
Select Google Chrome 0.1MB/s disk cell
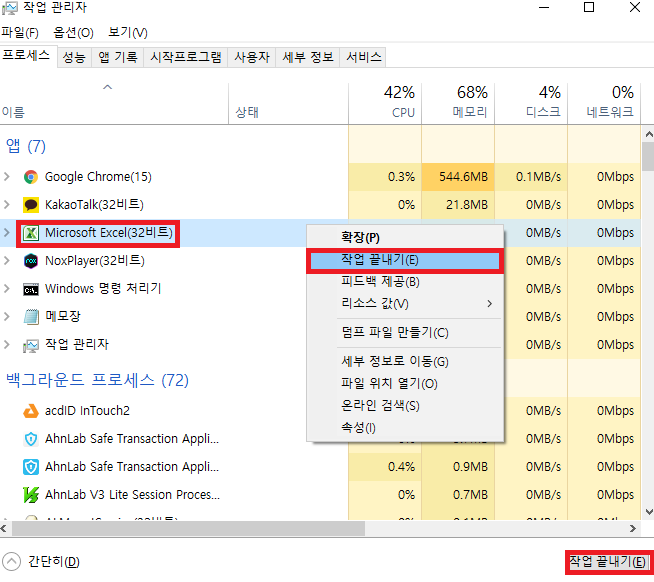pyautogui.click(x=531, y=177)
